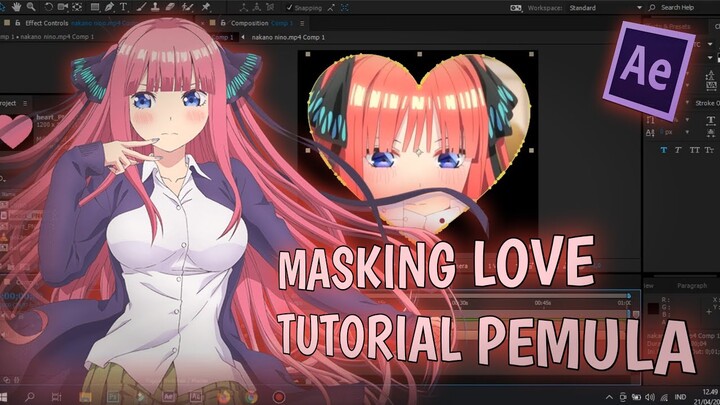Open Task View on the taskbar
This screenshot has width=720, height=405.
pos(56,397)
